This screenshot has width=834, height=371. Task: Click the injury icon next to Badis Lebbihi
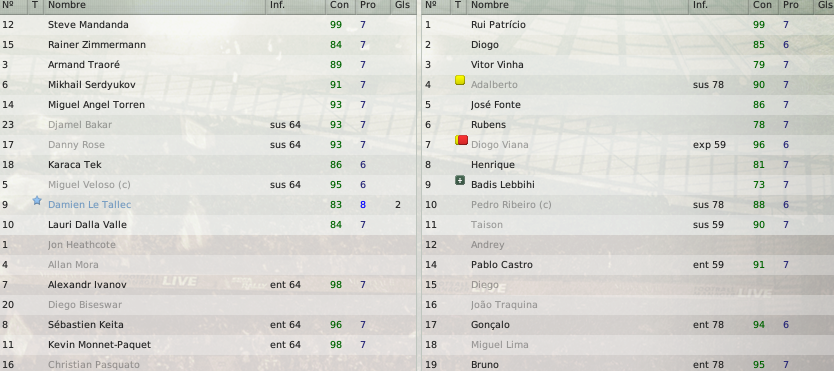(460, 181)
